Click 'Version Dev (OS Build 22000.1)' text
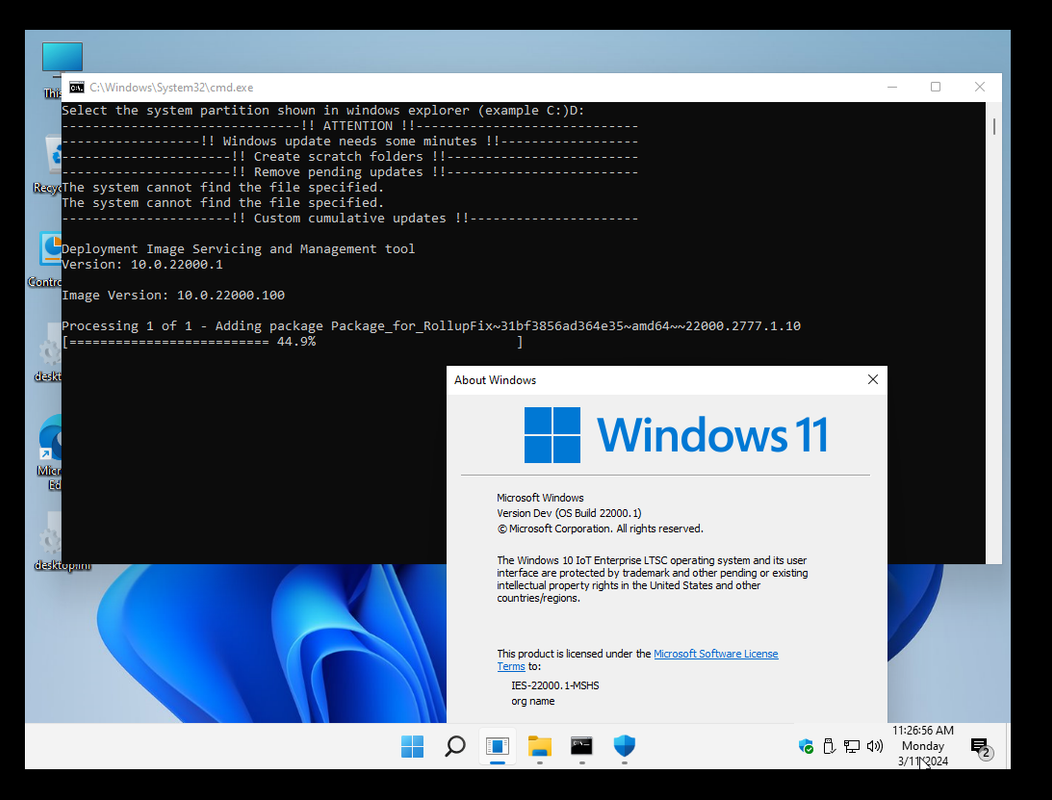This screenshot has width=1052, height=800. (569, 513)
